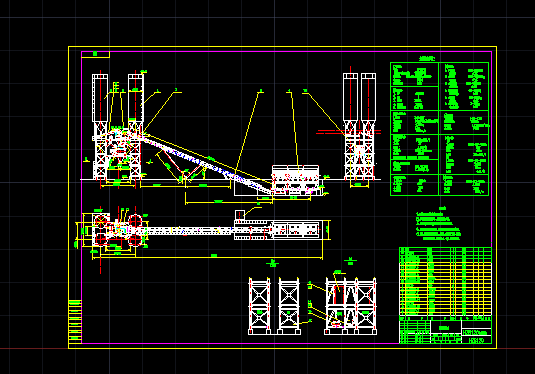
Task: Select the yellow revision strip at bottom-left border
Action: point(75,322)
